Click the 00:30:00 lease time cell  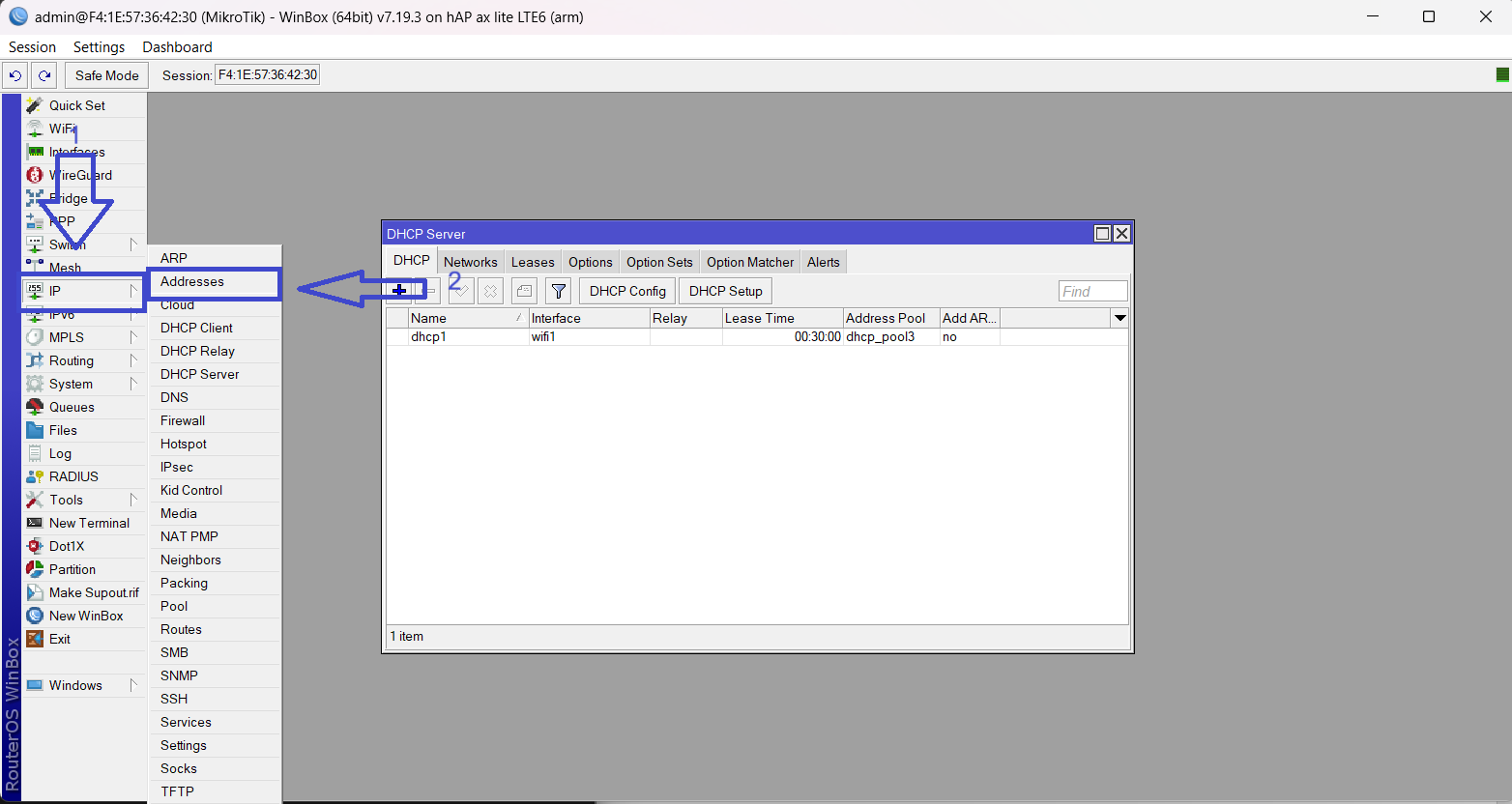782,337
